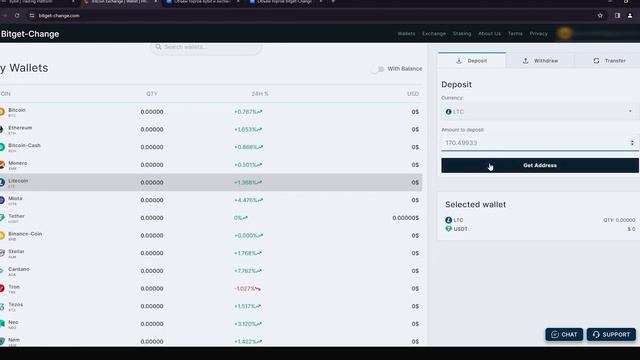Click the user avatar in the header
This screenshot has height=360, width=640.
pos(564,33)
